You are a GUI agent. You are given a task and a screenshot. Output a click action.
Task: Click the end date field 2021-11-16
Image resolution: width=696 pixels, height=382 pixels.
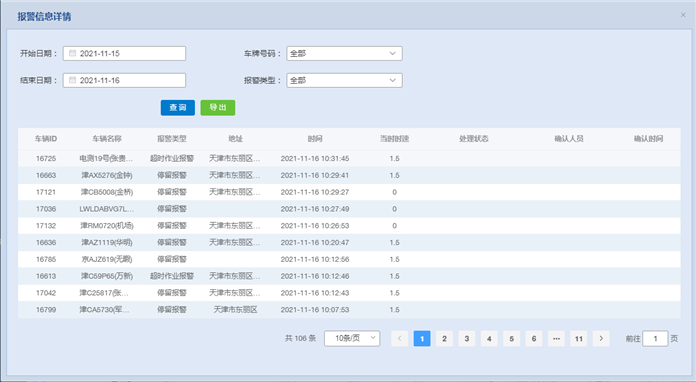pyautogui.click(x=124, y=80)
